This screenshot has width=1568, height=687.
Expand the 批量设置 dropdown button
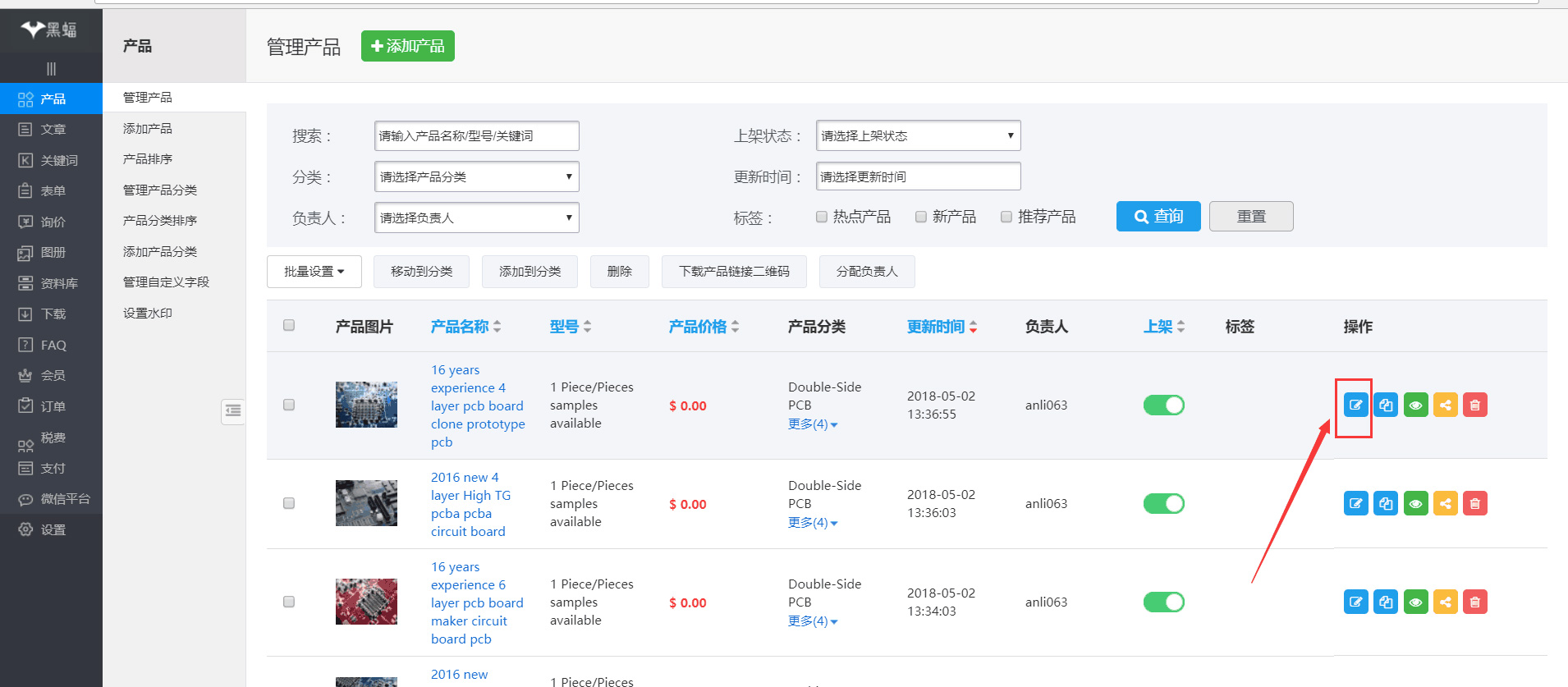(314, 272)
